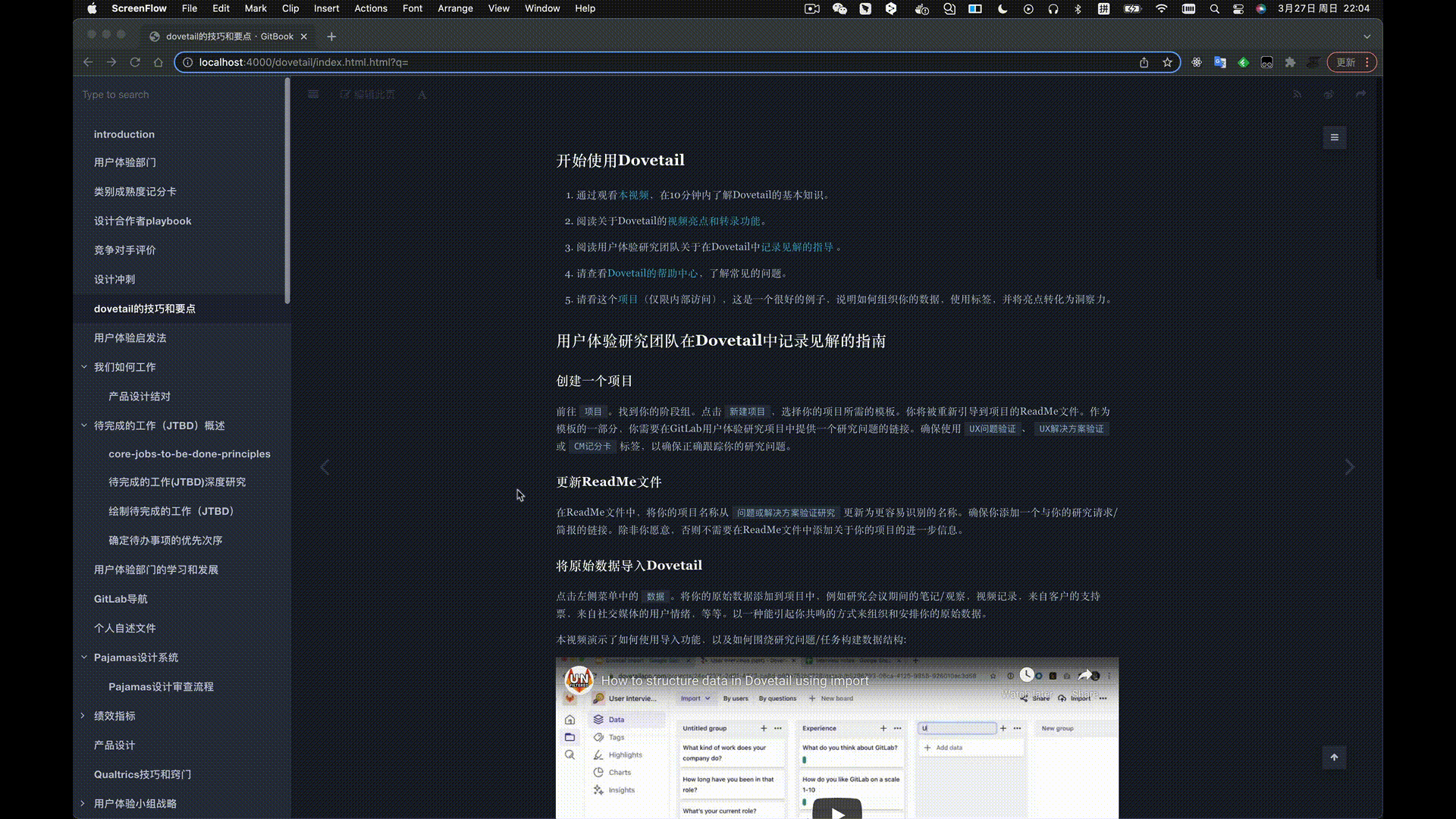The height and width of the screenshot is (819, 1456).
Task: Go to previous page with left chevron
Action: 325,467
